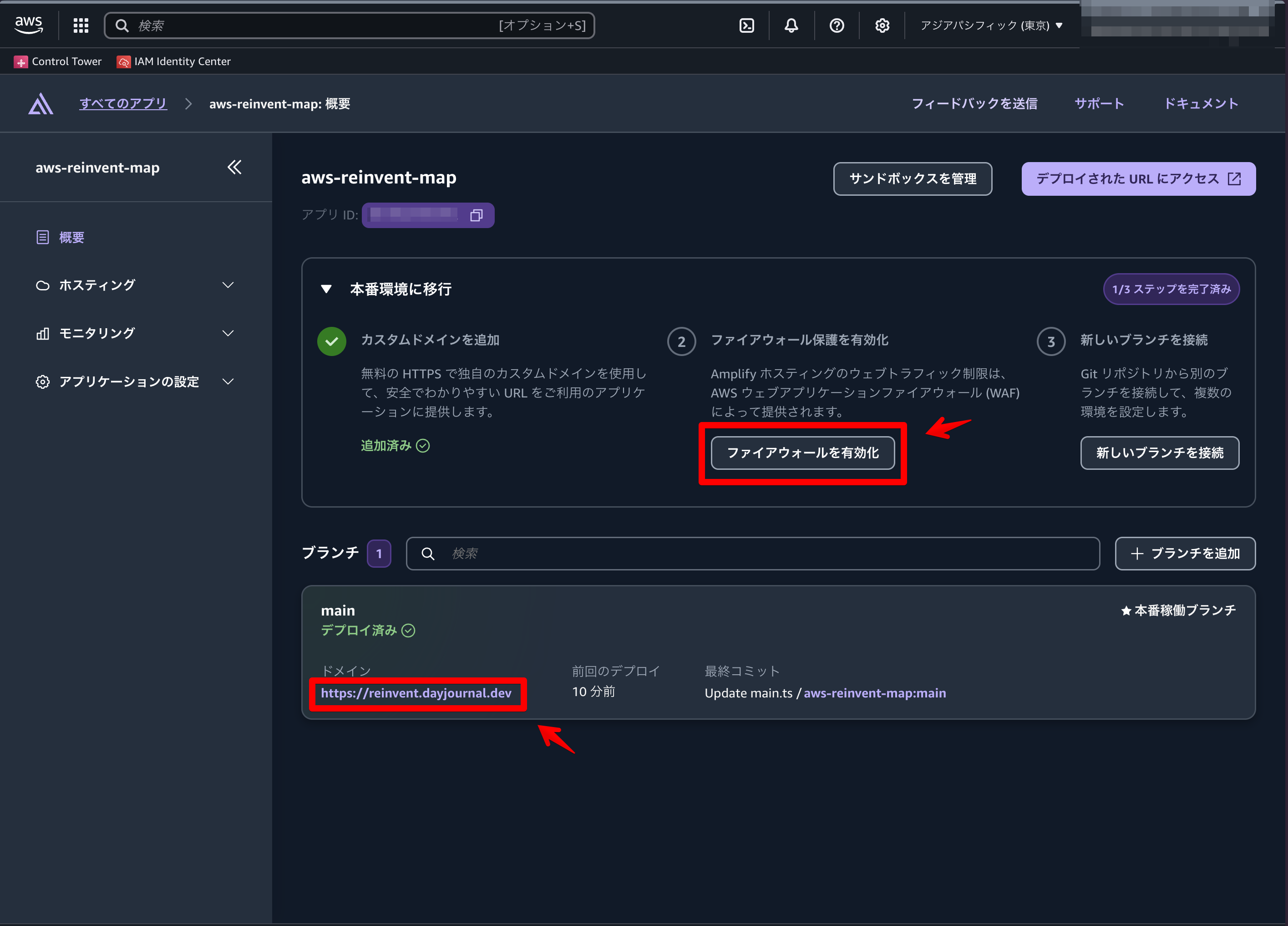Viewport: 1288px width, 926px height.
Task: Open the notifications bell
Action: [x=791, y=25]
